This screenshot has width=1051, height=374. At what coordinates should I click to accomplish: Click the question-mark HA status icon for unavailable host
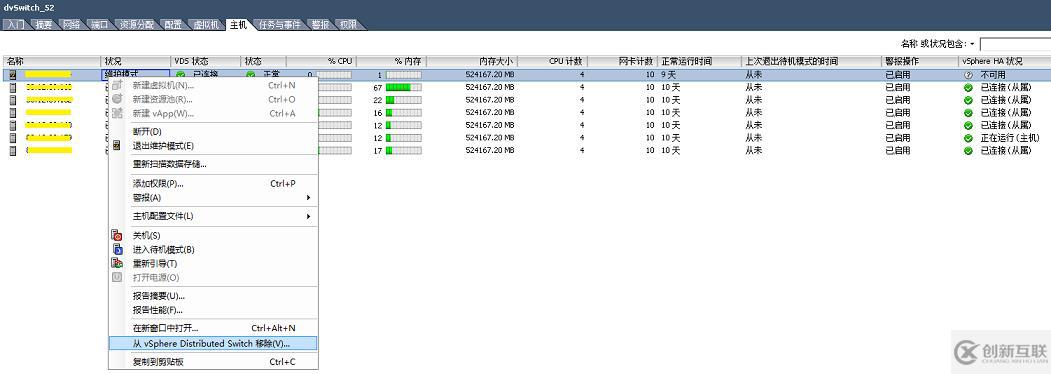pos(968,74)
